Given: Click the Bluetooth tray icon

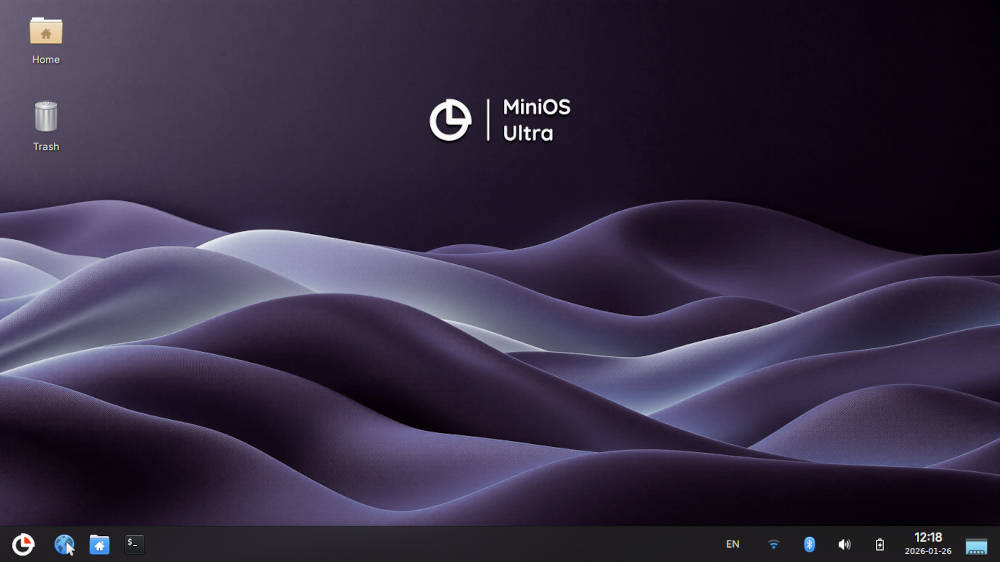Looking at the screenshot, I should coord(810,544).
